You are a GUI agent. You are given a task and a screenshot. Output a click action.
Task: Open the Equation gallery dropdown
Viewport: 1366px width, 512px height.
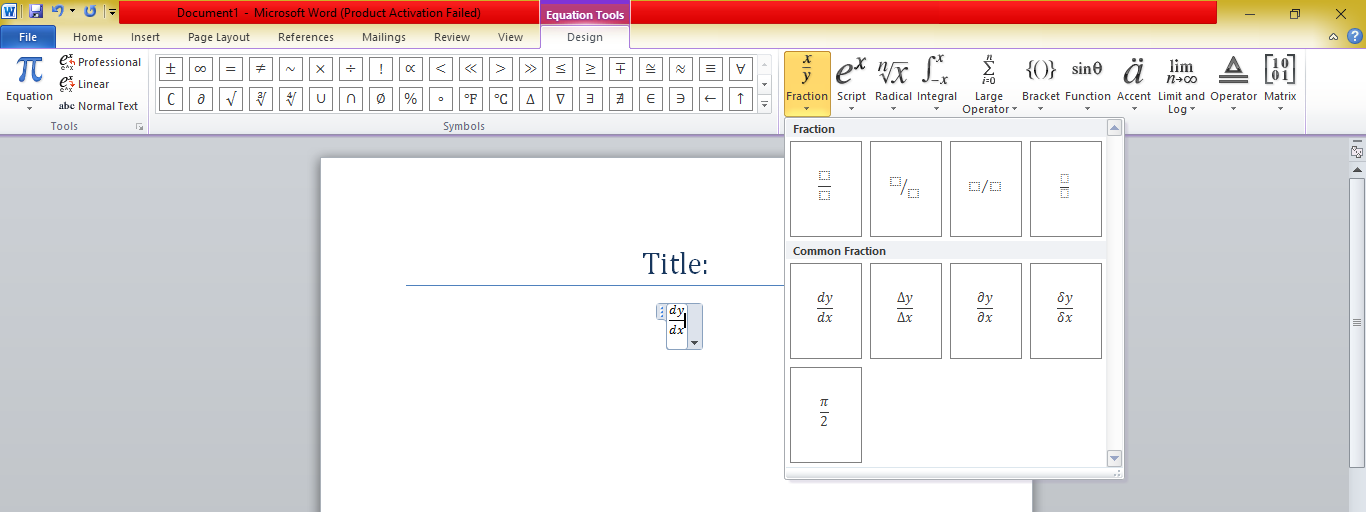click(x=29, y=84)
